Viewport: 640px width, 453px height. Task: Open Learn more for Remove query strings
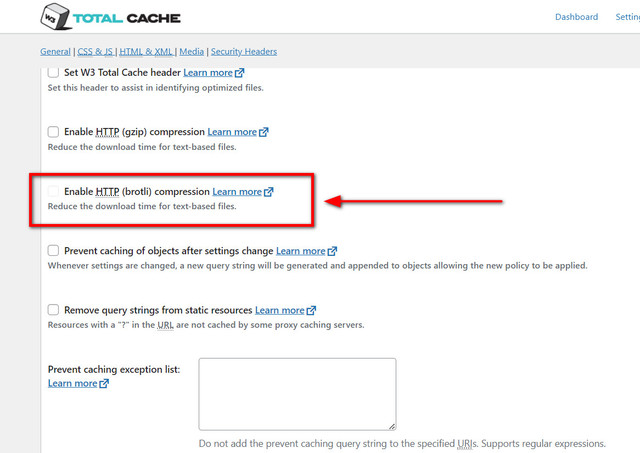[280, 310]
